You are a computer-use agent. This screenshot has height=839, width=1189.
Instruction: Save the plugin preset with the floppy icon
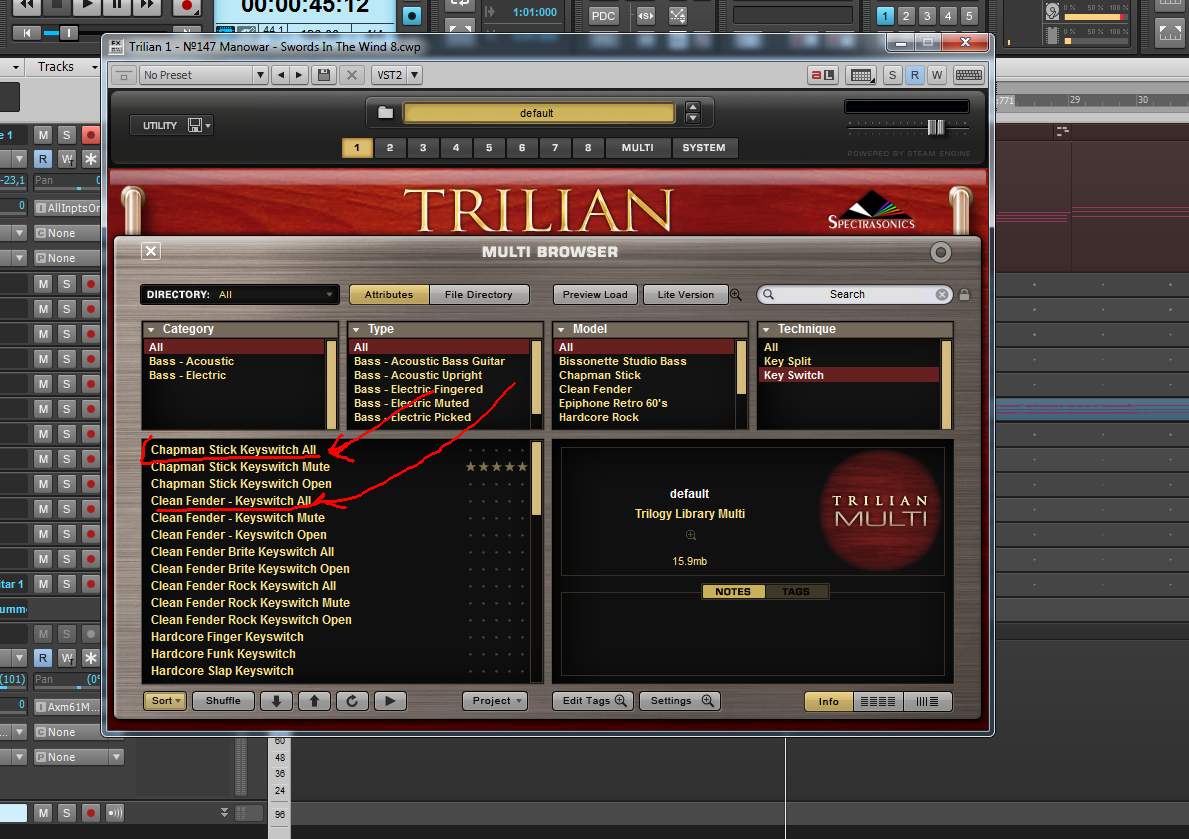(x=325, y=74)
